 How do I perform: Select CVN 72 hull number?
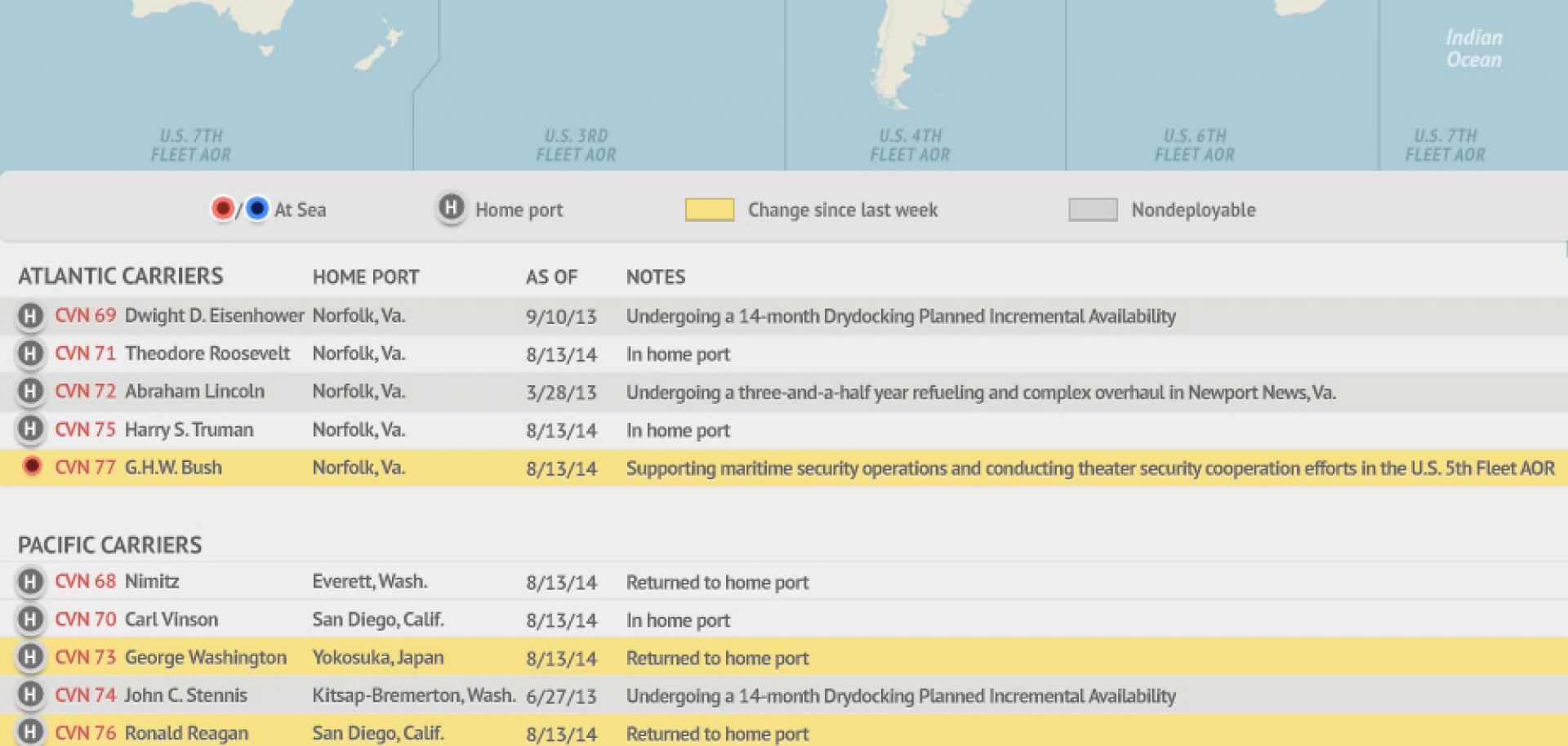tap(86, 392)
